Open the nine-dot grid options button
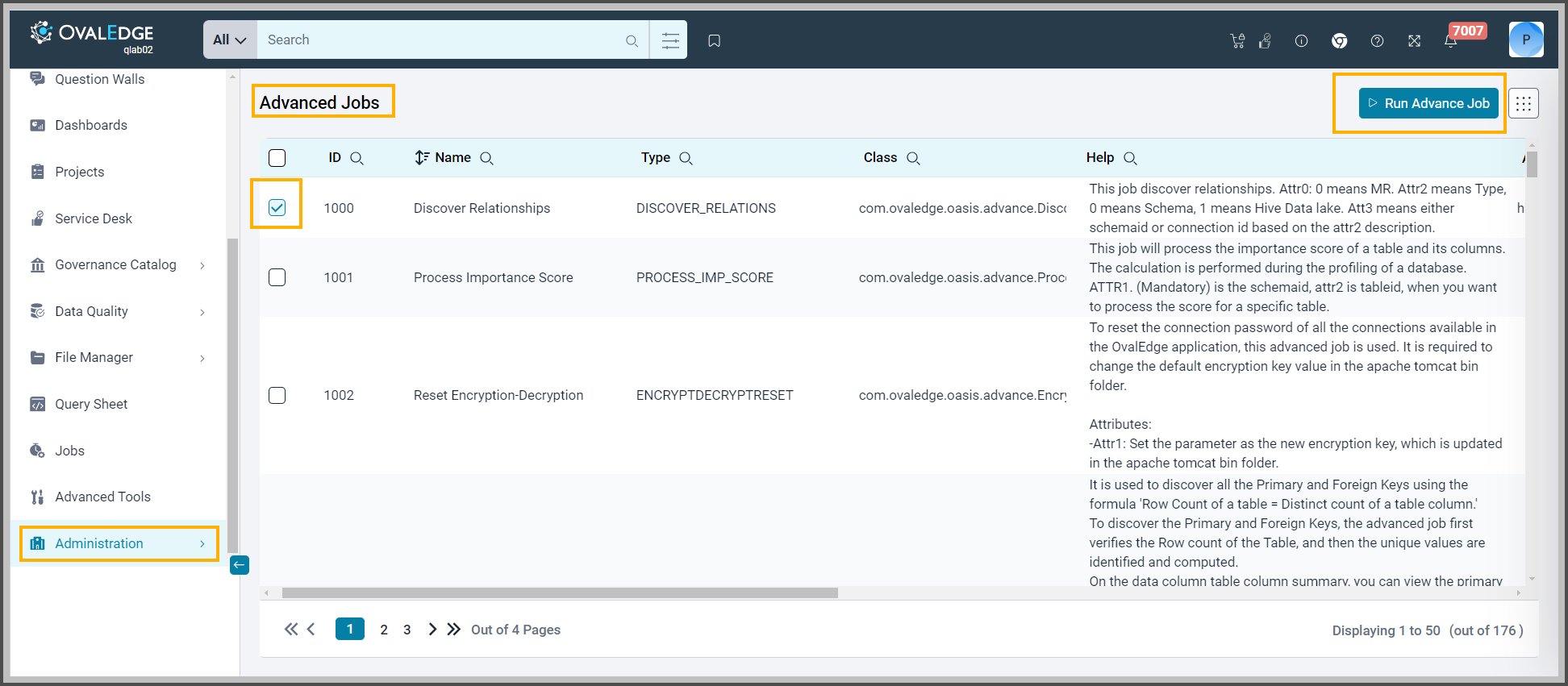This screenshot has height=686, width=1568. click(1523, 103)
